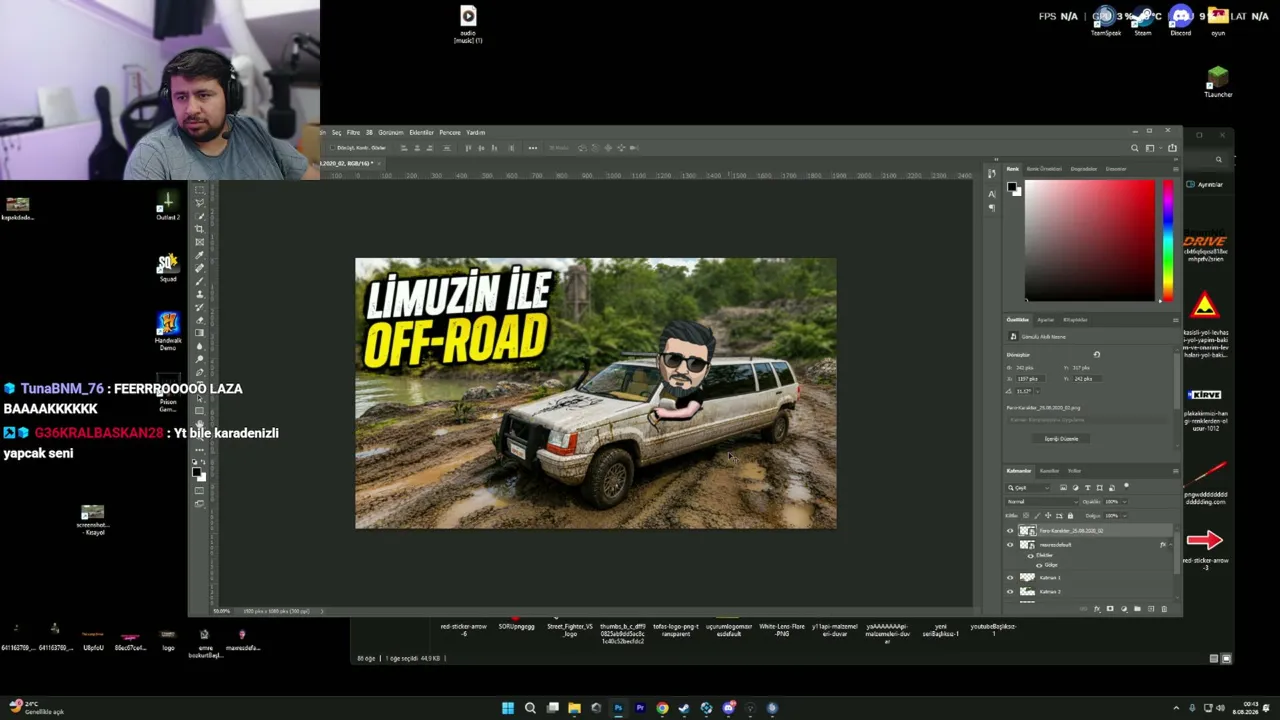Select the Frame tool
This screenshot has width=1280, height=720.
[200, 242]
